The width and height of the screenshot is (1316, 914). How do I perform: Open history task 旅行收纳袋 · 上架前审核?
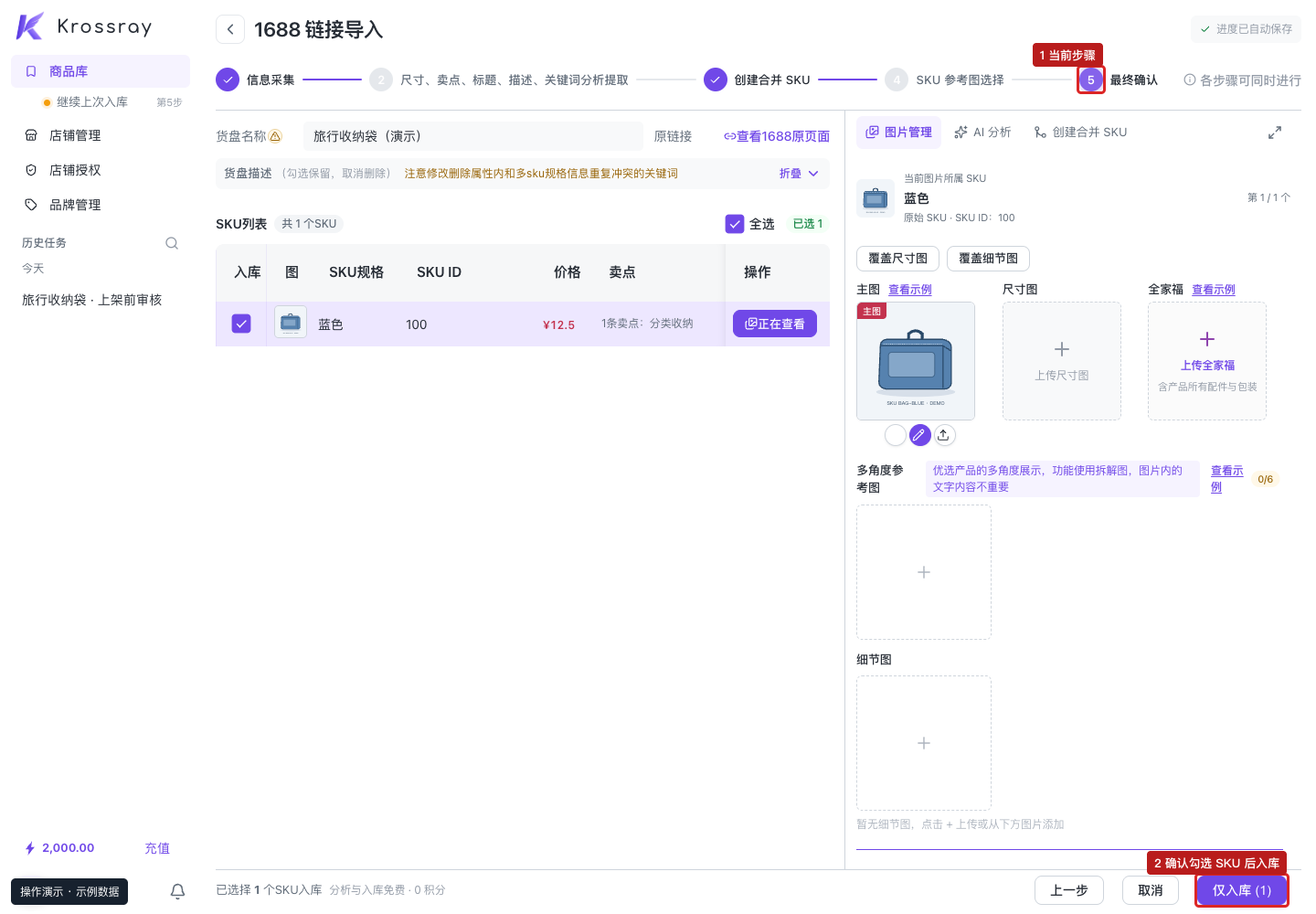click(x=92, y=300)
